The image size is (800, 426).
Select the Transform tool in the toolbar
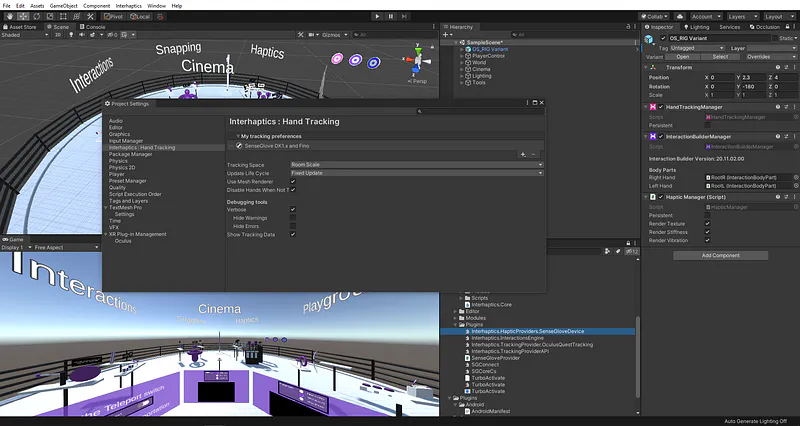(x=77, y=16)
